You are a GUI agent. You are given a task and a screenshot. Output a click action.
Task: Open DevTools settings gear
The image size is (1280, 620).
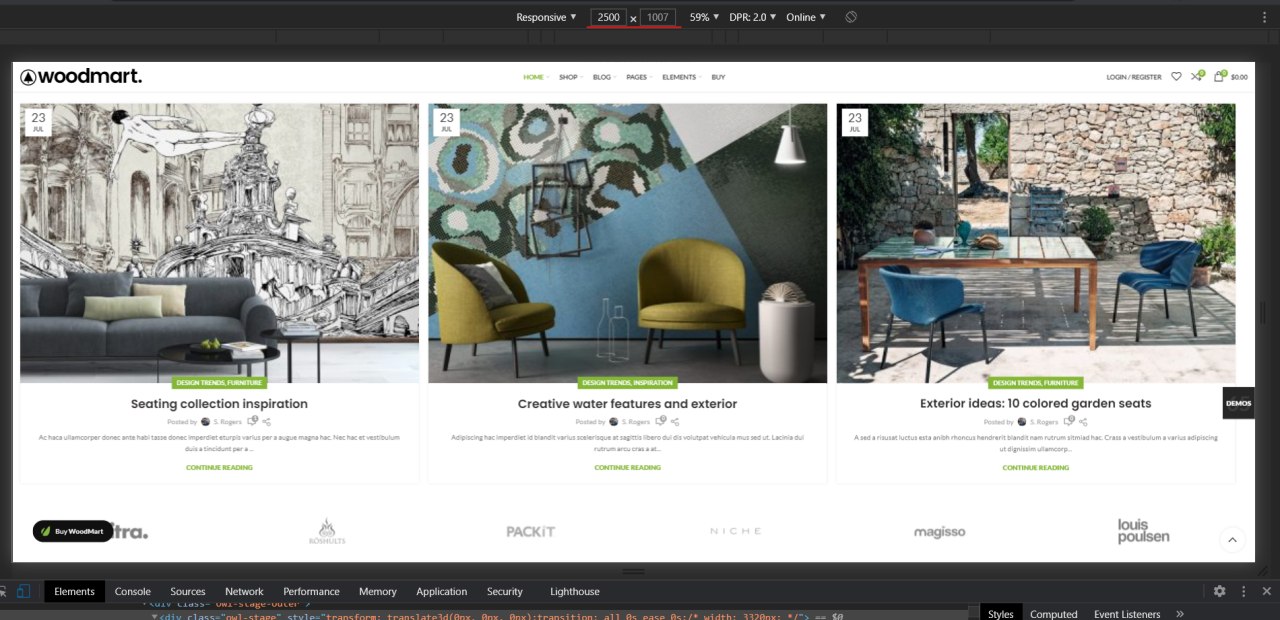pyautogui.click(x=1219, y=591)
